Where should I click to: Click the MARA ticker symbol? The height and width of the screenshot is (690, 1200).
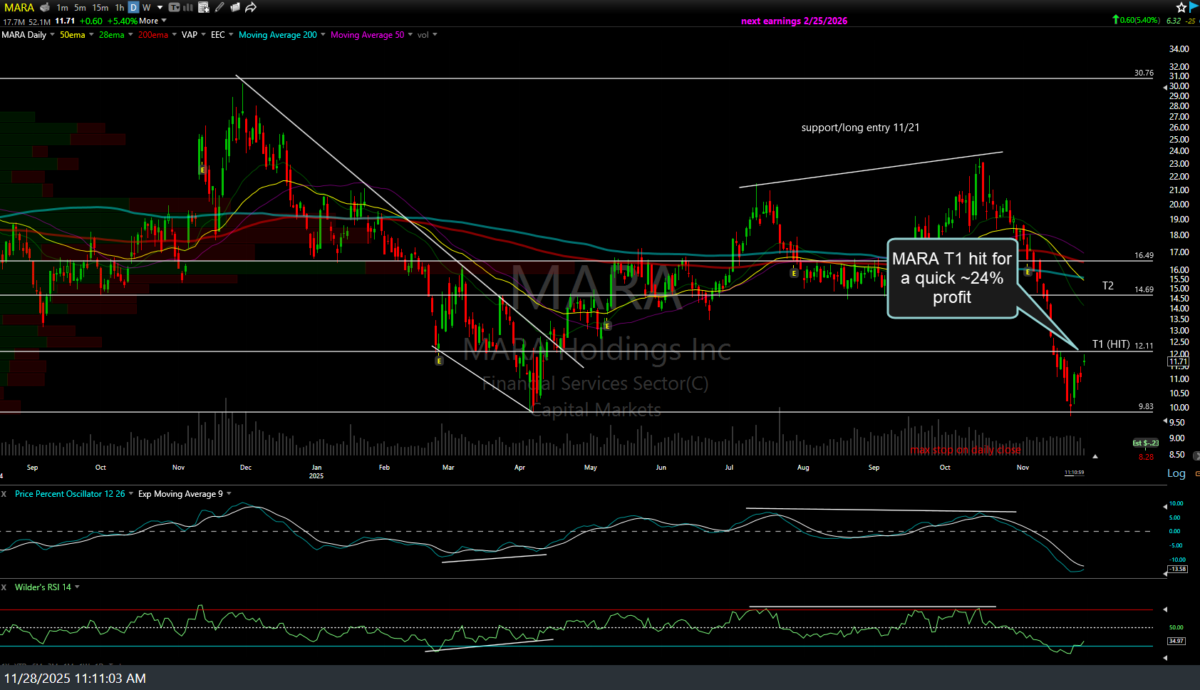point(17,7)
